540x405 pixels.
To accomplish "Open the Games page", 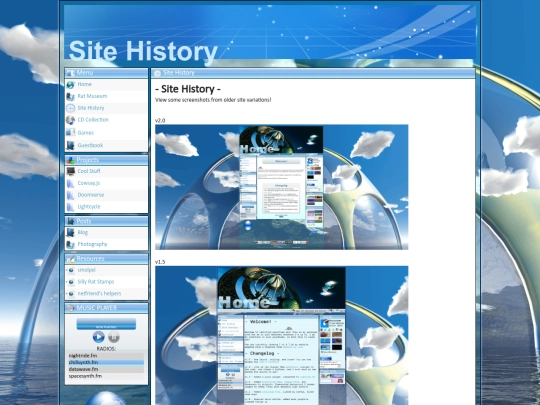I will click(85, 133).
